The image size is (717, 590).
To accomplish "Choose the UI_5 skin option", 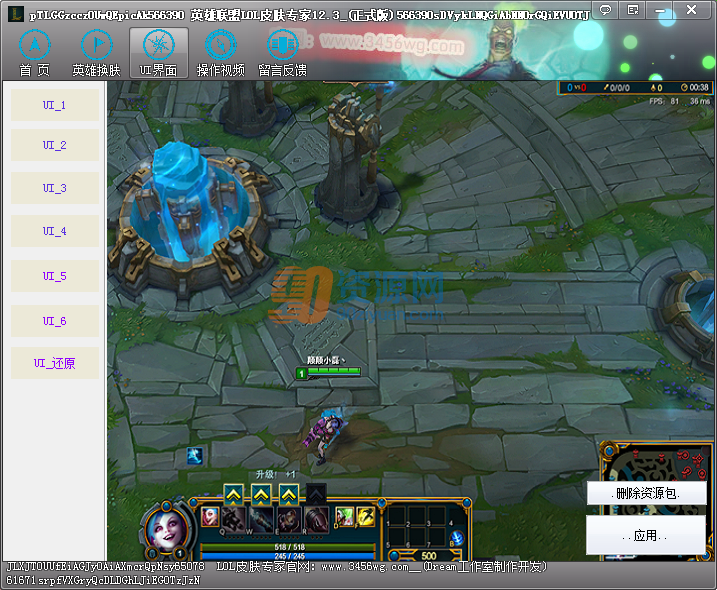I will pyautogui.click(x=55, y=276).
